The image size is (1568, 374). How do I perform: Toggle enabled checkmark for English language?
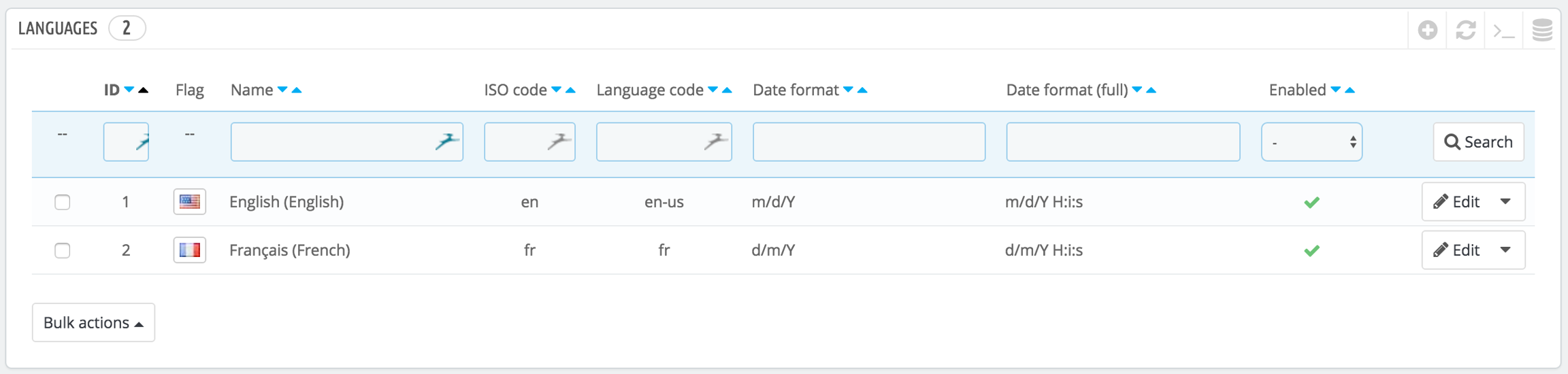pos(1311,202)
